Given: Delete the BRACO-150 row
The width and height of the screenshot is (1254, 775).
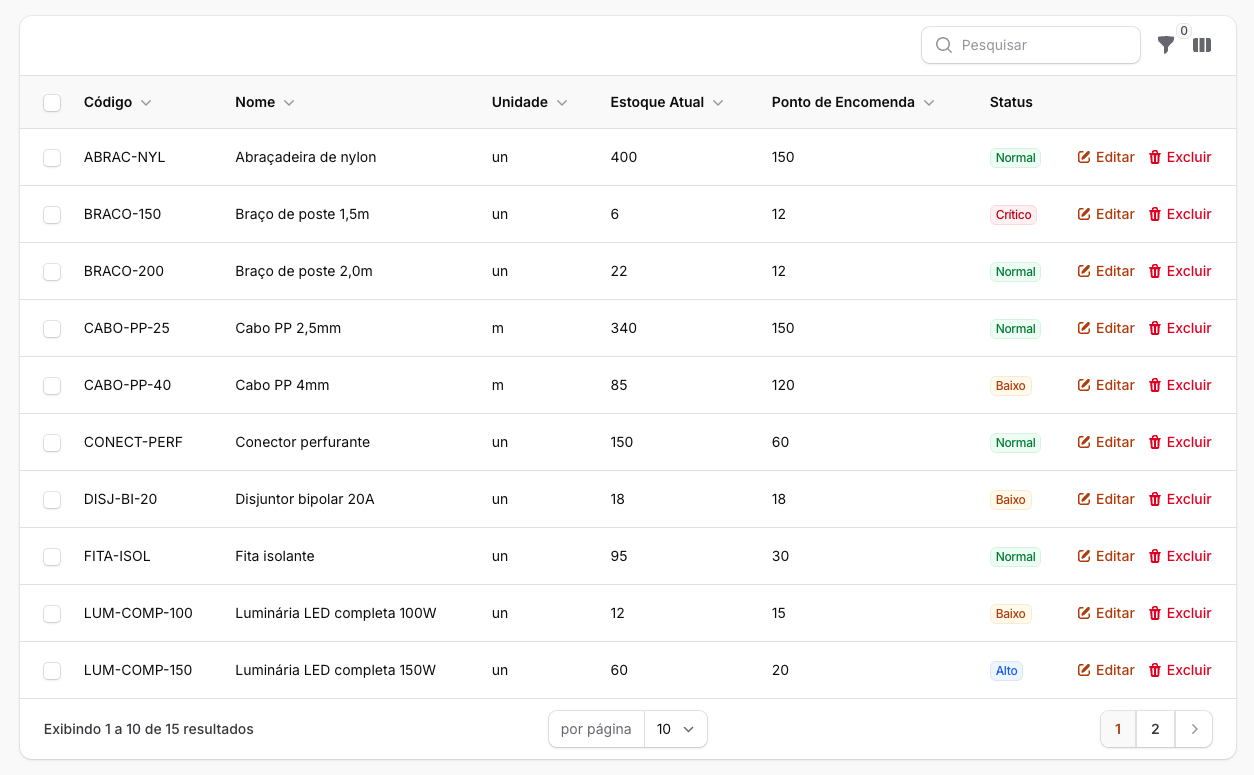Looking at the screenshot, I should (1180, 214).
